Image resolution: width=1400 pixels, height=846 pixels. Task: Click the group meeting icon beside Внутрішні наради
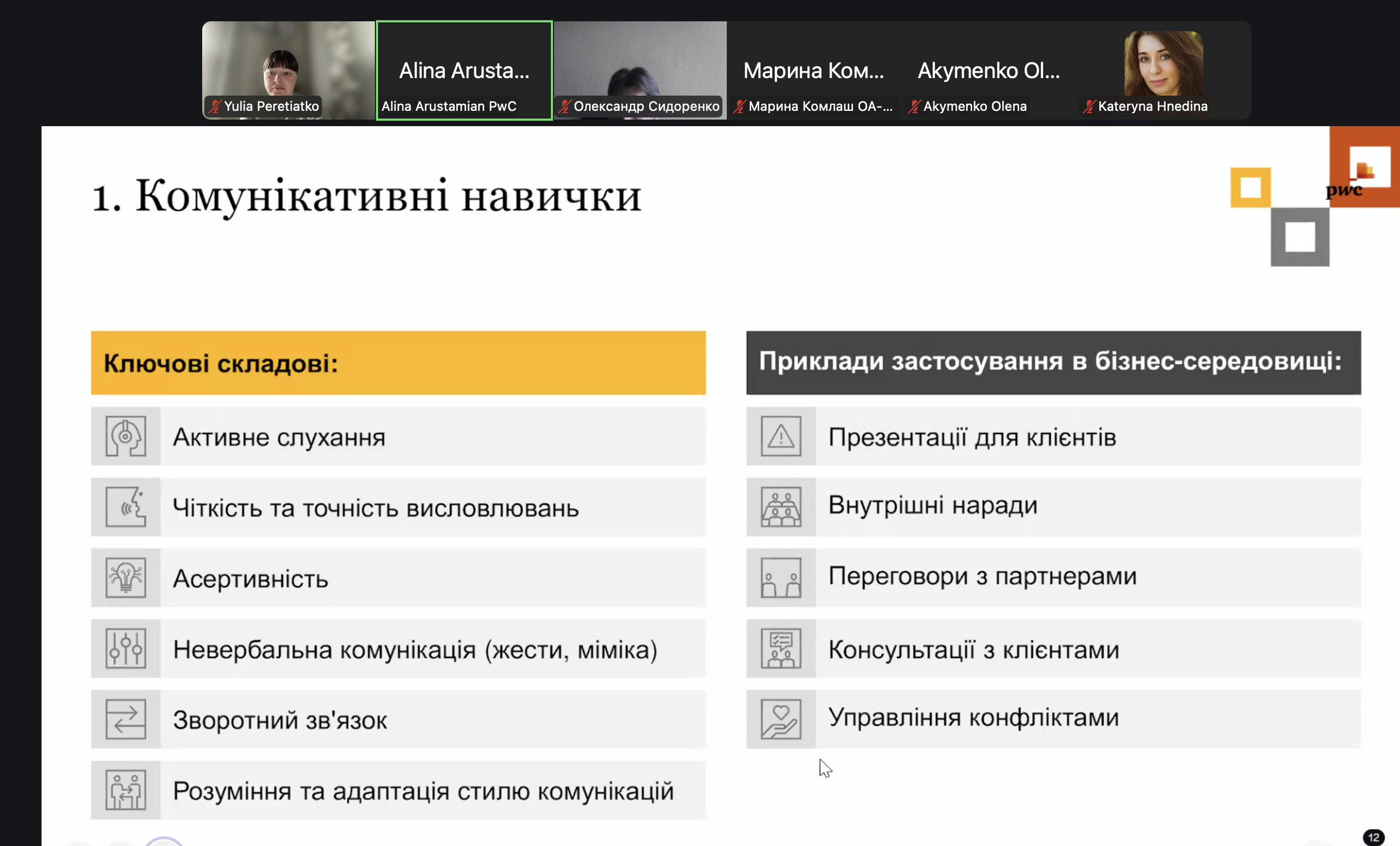click(x=781, y=507)
